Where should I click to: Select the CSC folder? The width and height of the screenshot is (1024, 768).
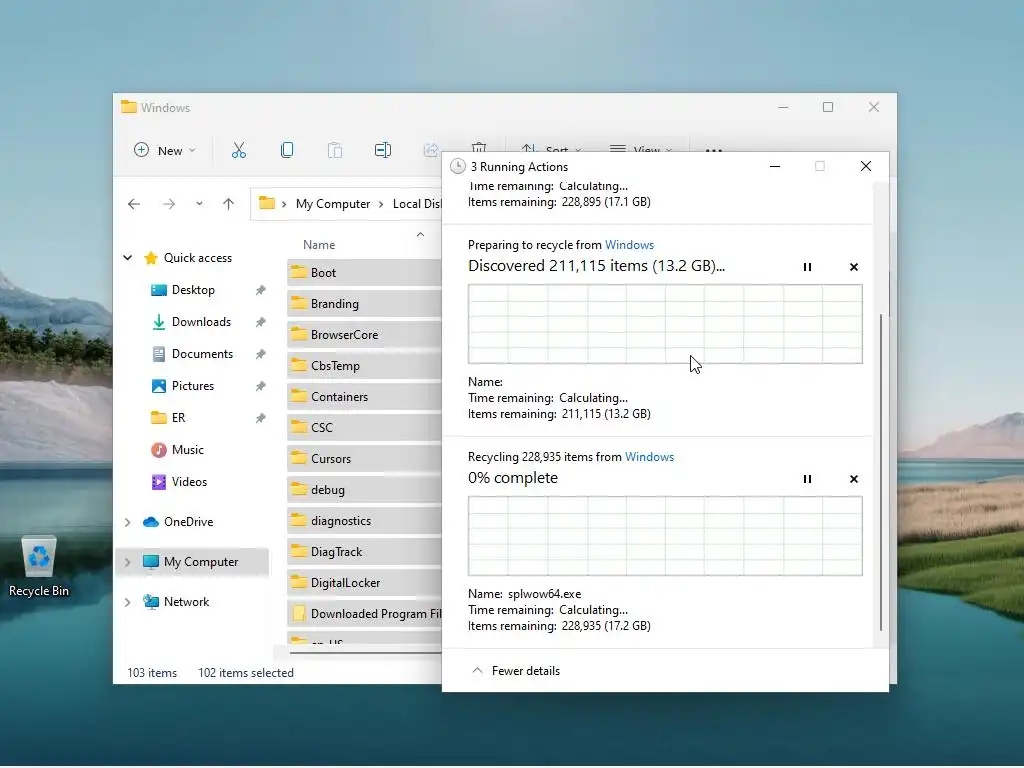click(x=364, y=428)
